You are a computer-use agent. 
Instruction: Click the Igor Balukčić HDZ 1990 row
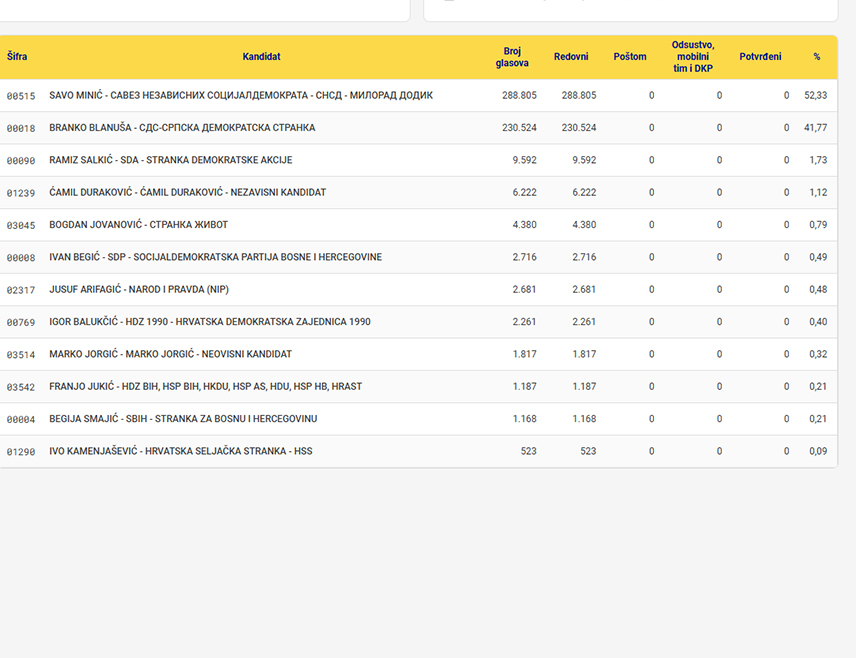pos(418,322)
